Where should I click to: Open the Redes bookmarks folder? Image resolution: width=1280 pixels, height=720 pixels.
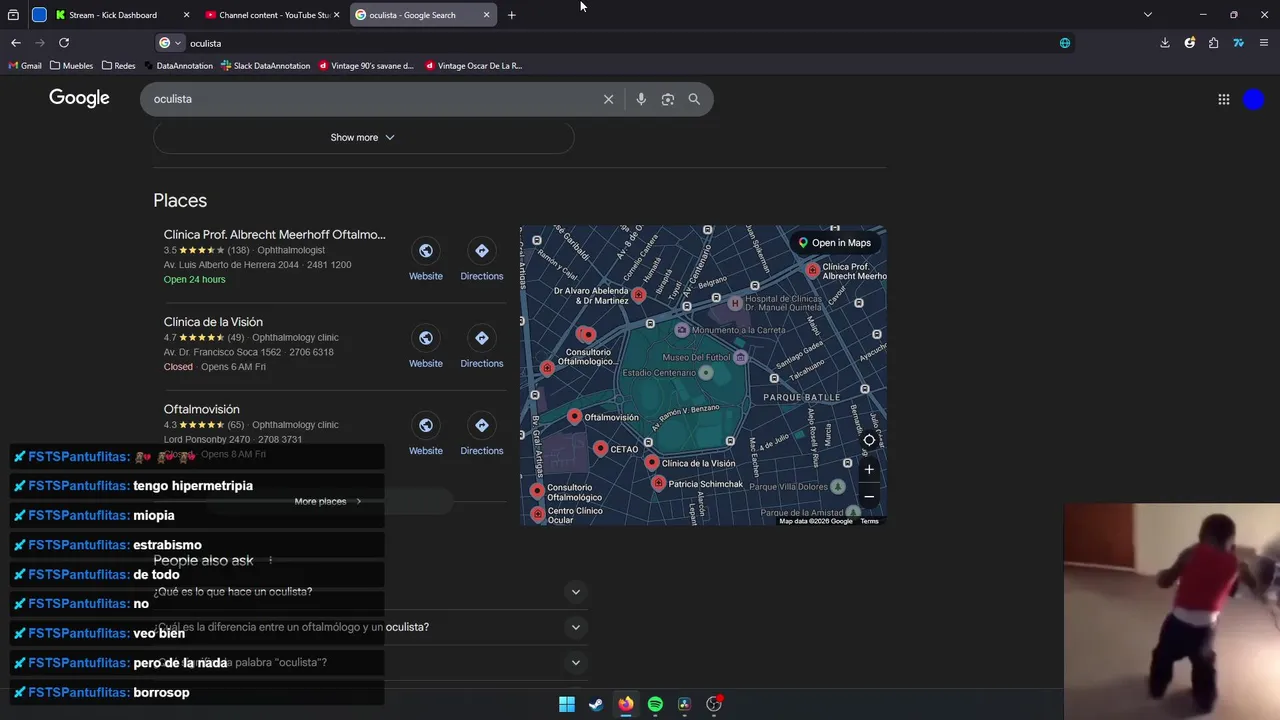click(118, 66)
